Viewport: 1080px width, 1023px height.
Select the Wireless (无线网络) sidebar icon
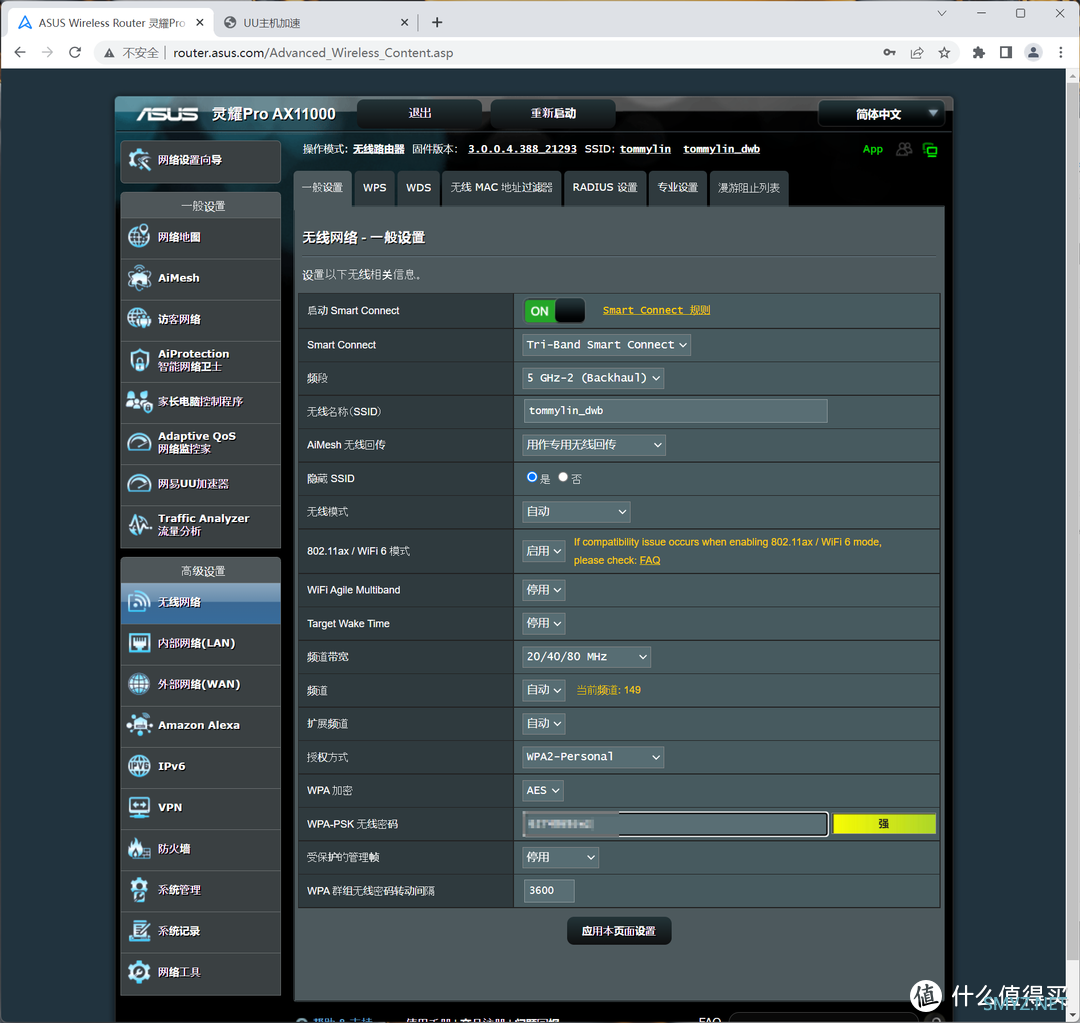click(139, 602)
